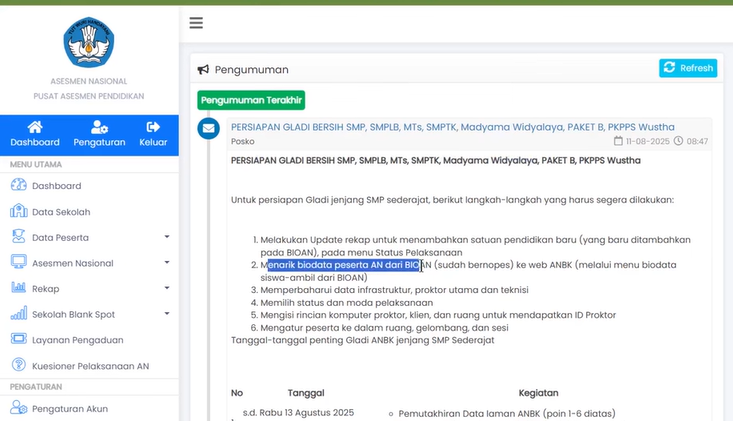
Task: Click the highlighted text 'enarik biodata peserta AN dari BIO'
Action: point(344,265)
